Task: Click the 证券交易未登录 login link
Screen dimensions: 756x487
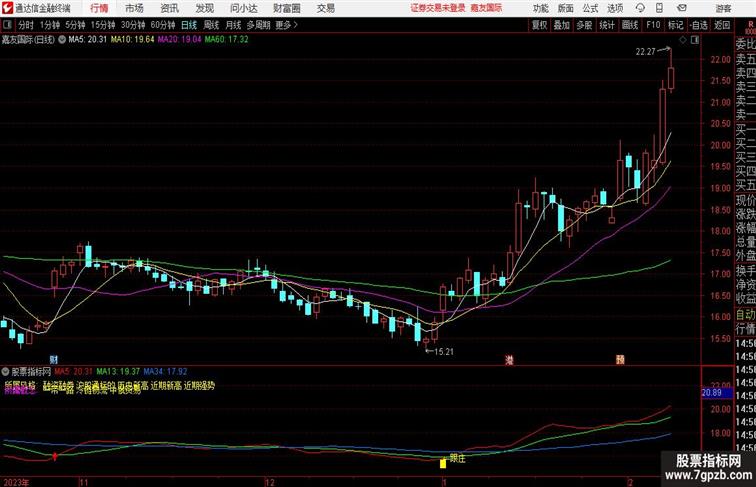Action: coord(438,8)
